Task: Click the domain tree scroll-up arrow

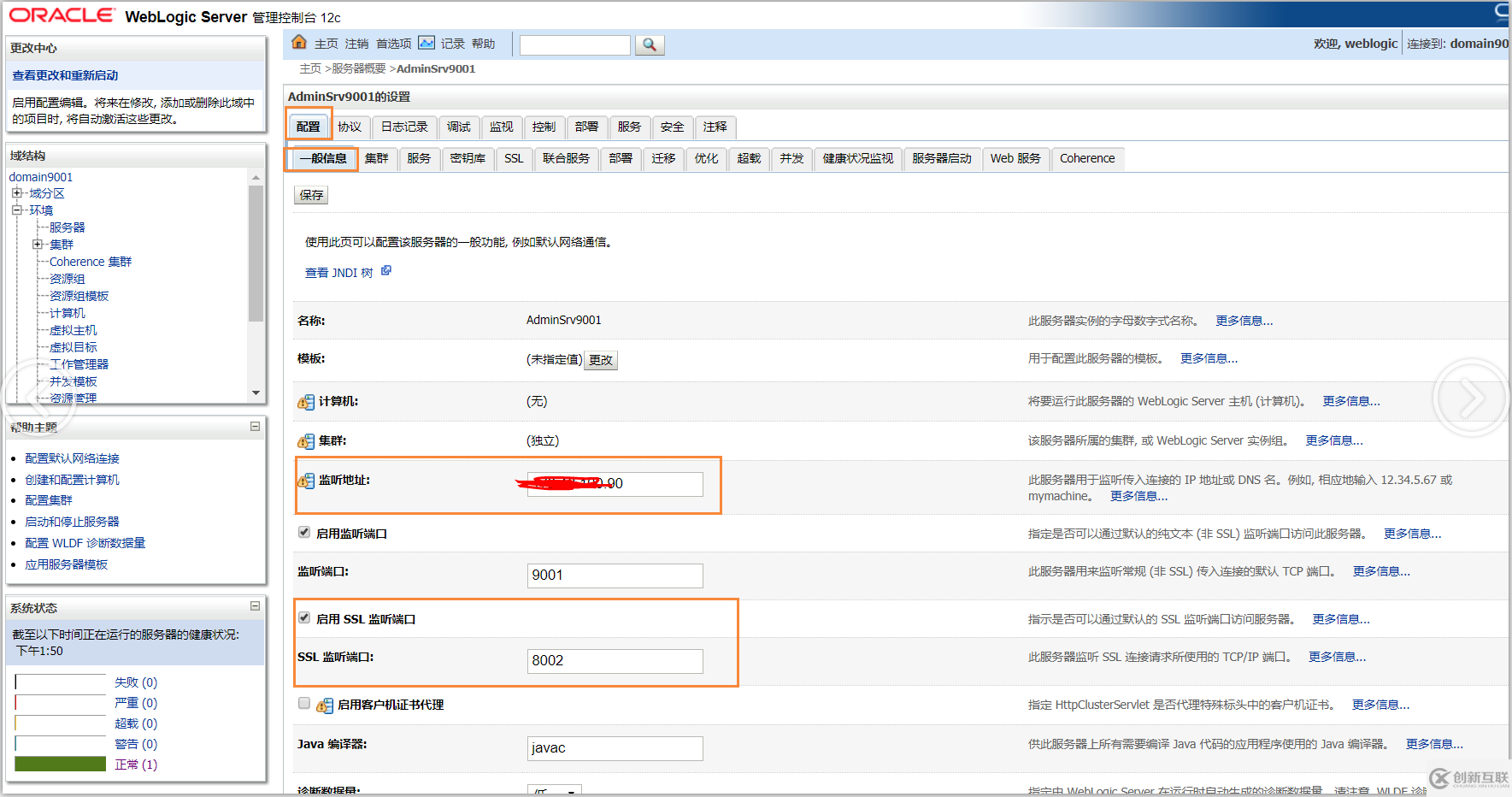Action: tap(256, 177)
